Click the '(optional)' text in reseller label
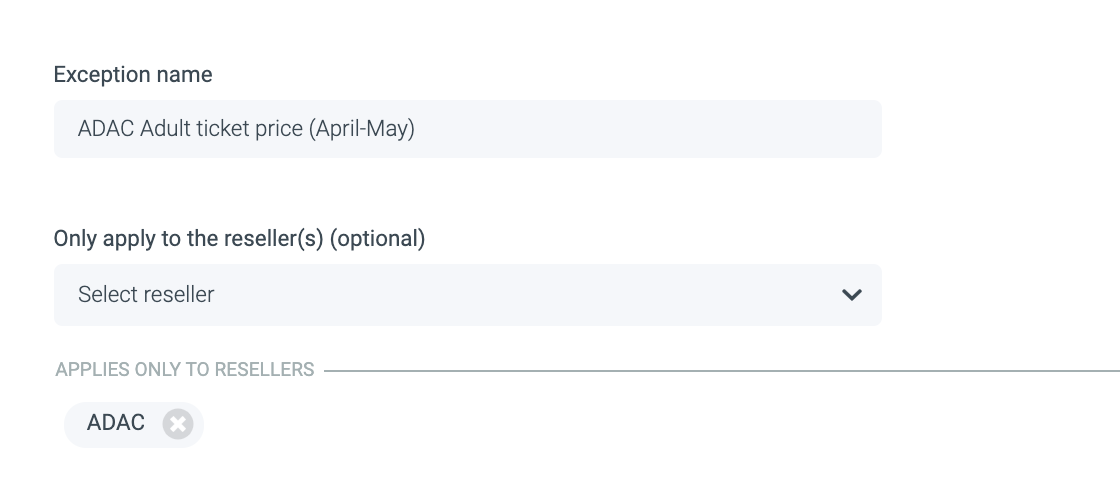Image resolution: width=1120 pixels, height=500 pixels. tap(383, 239)
